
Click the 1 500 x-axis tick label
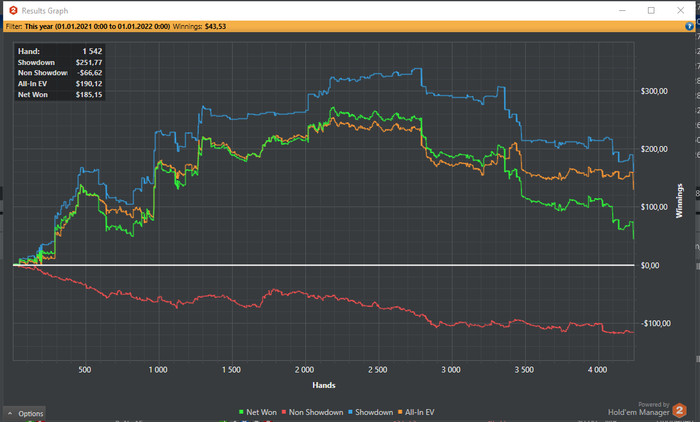(231, 370)
